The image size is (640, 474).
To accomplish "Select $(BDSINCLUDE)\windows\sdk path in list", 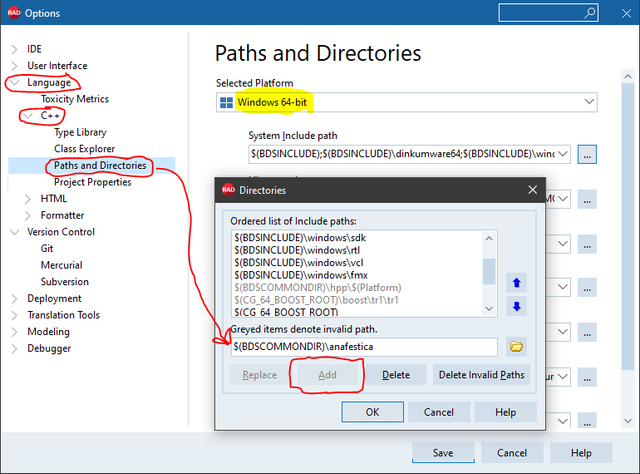I will (x=300, y=238).
